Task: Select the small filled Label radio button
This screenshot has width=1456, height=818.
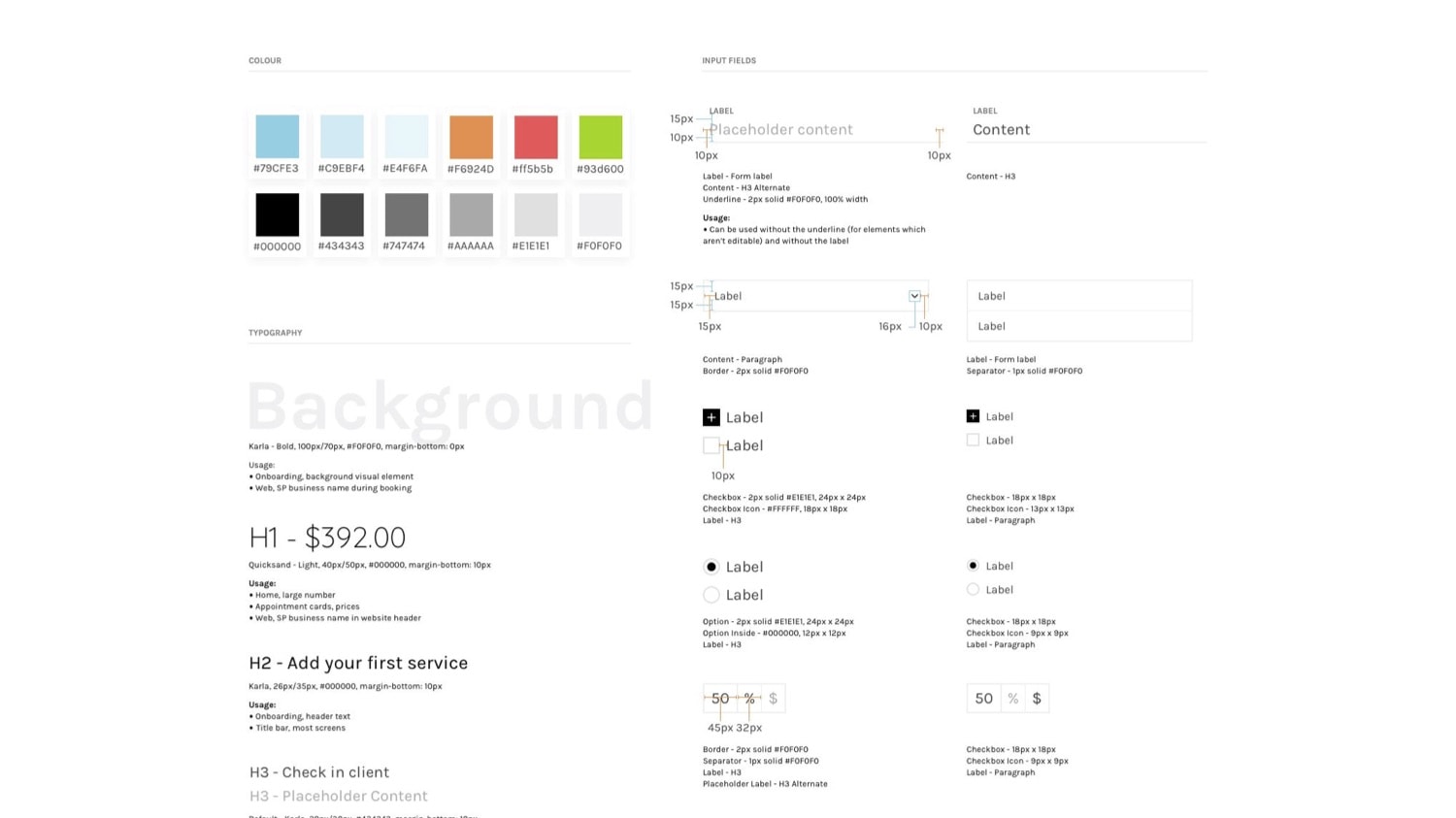Action: tap(973, 566)
